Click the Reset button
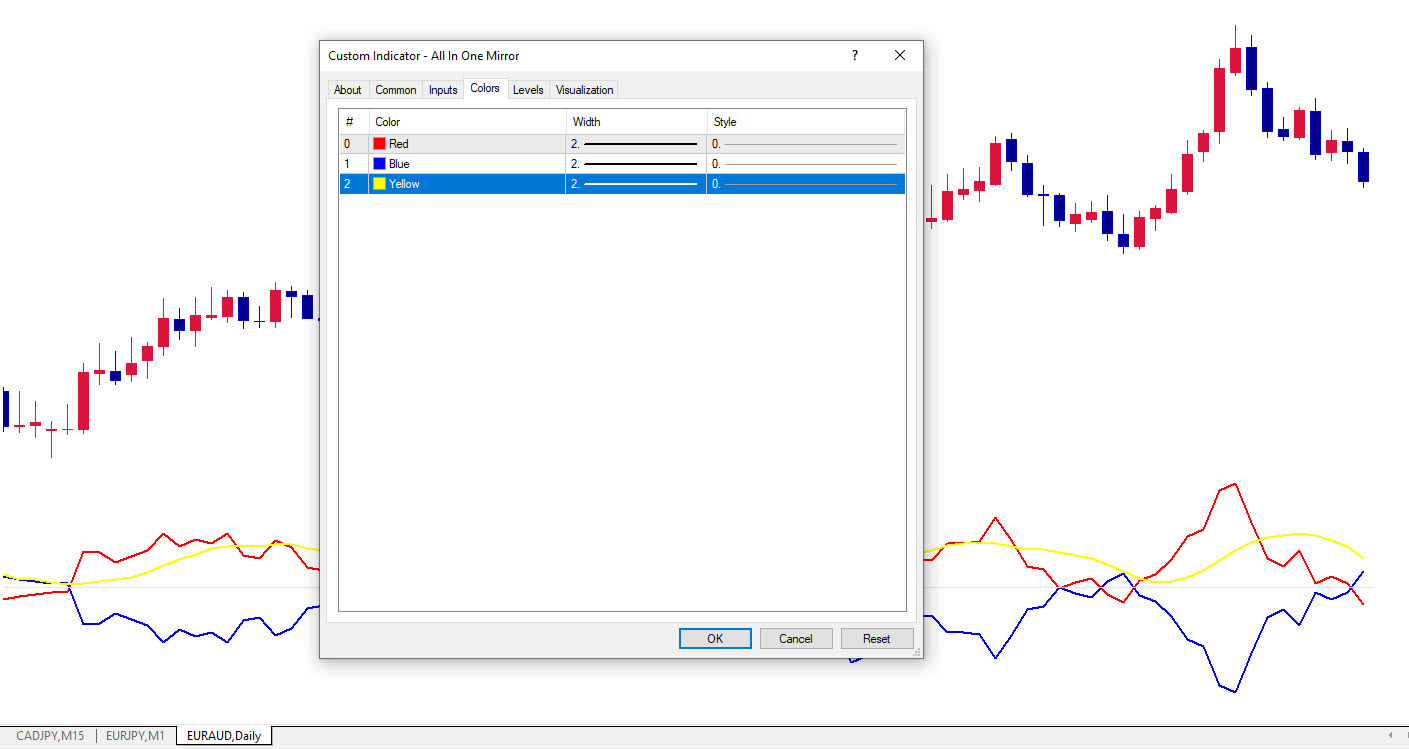This screenshot has width=1409, height=749. coord(877,639)
